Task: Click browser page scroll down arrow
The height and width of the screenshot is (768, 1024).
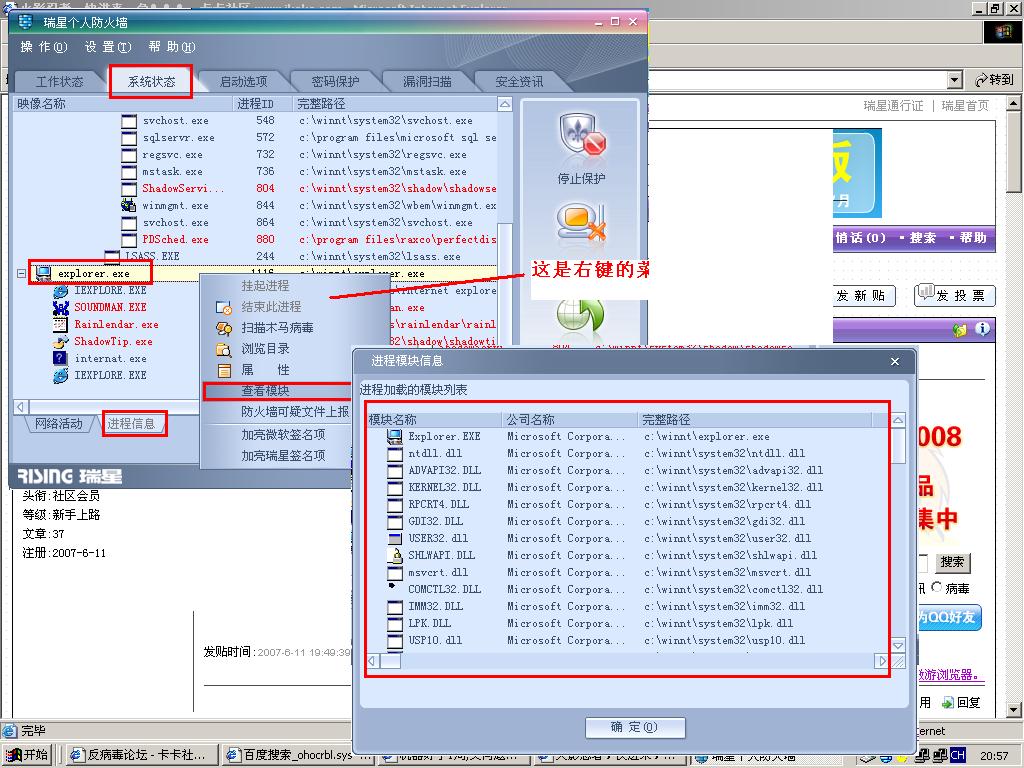Action: point(1013,709)
